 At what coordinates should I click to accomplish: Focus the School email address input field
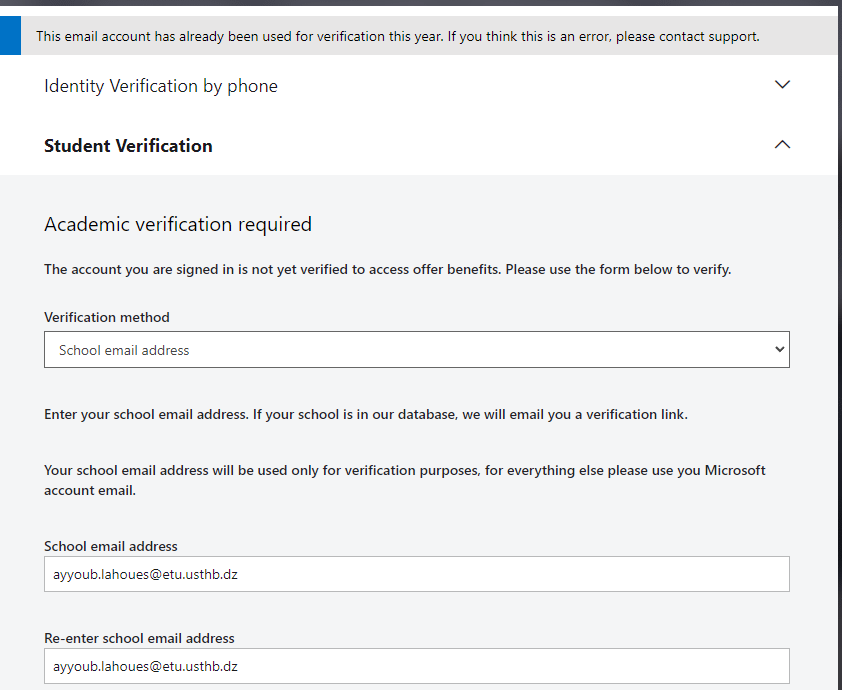417,574
